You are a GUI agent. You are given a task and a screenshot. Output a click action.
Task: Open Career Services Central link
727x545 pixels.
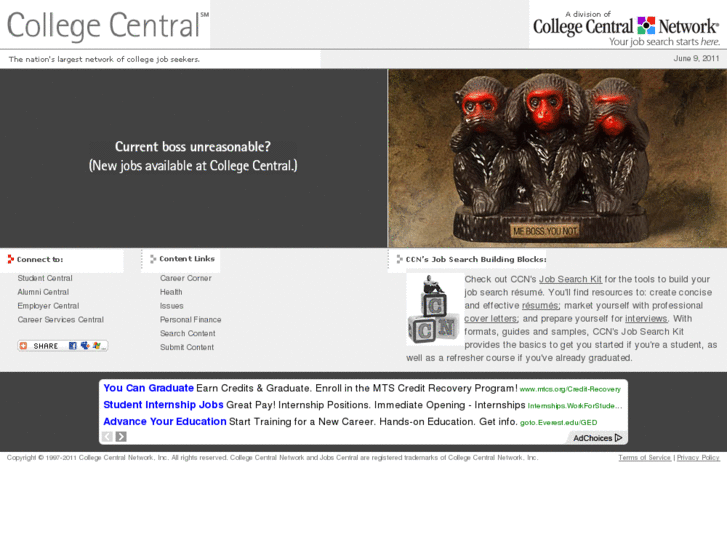(61, 320)
